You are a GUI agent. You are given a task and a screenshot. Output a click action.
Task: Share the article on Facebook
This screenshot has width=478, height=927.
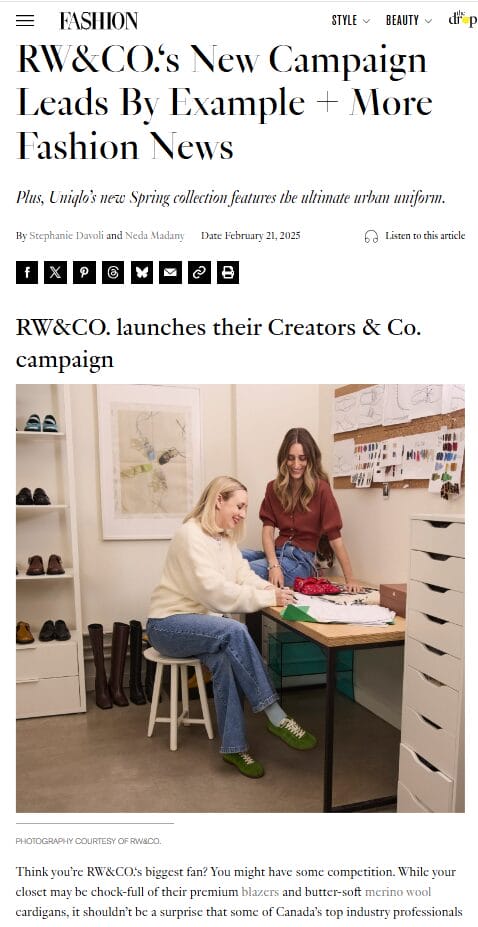coord(27,273)
